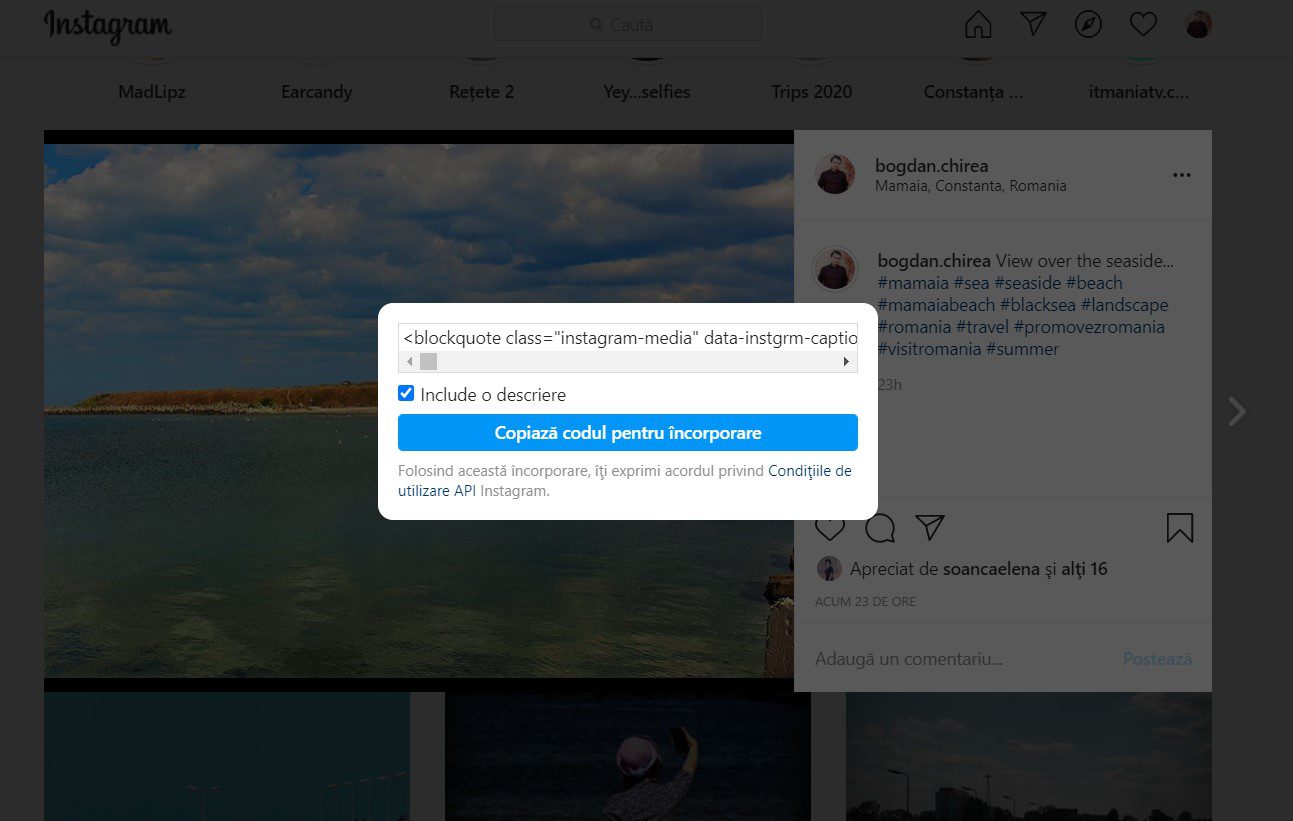Open activity heart icon in top bar

click(1143, 25)
